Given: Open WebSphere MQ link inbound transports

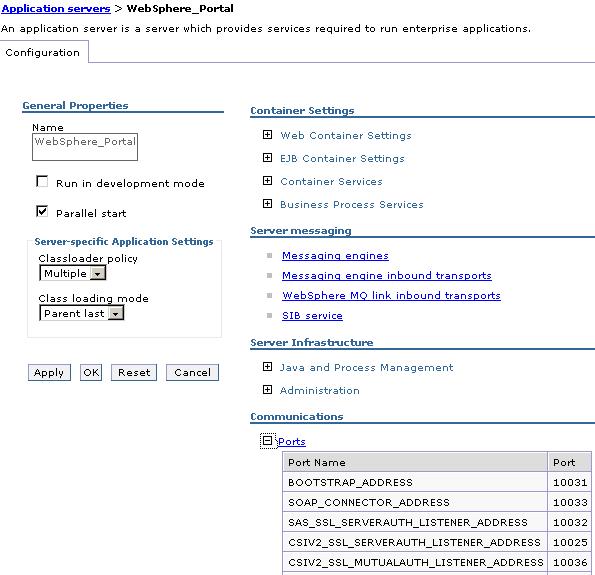Looking at the screenshot, I should [391, 295].
